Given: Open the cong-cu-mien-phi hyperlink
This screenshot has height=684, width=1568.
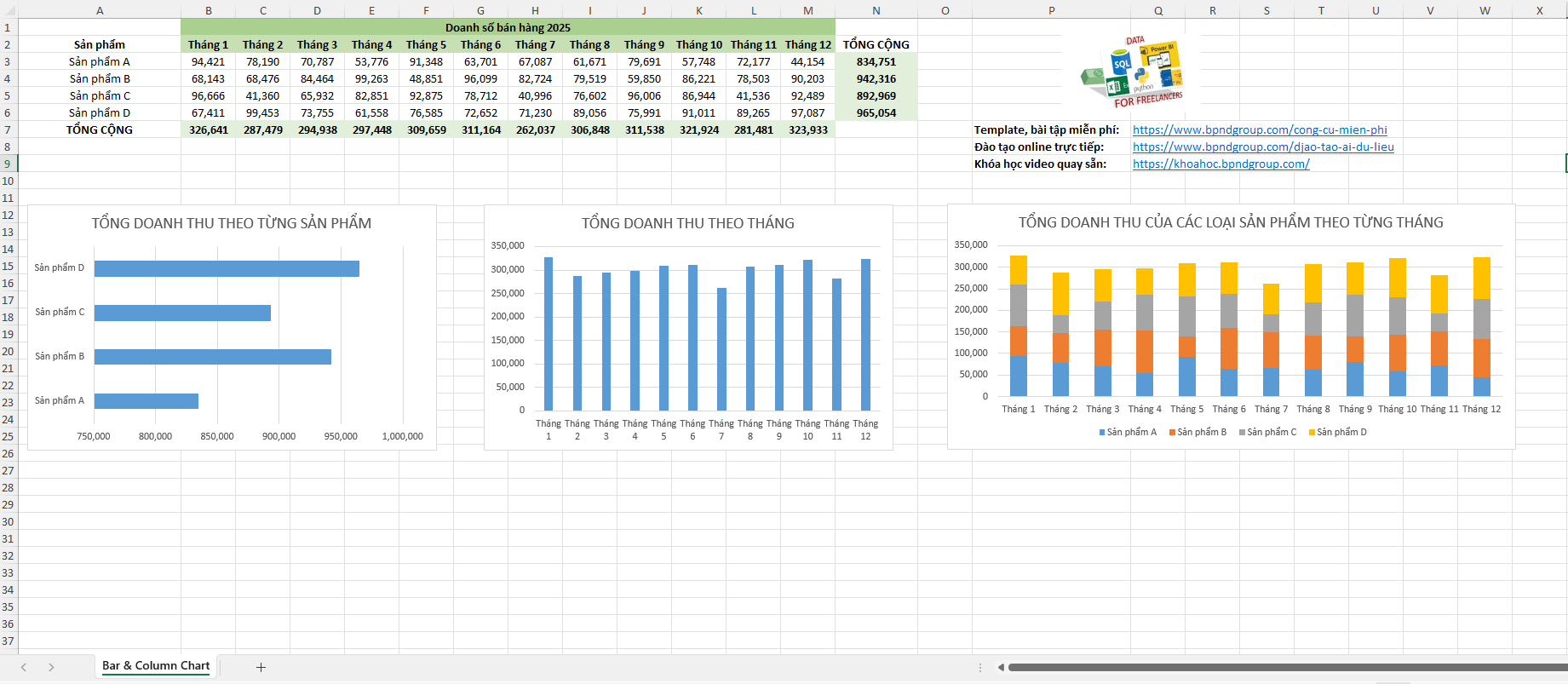Looking at the screenshot, I should 1259,130.
